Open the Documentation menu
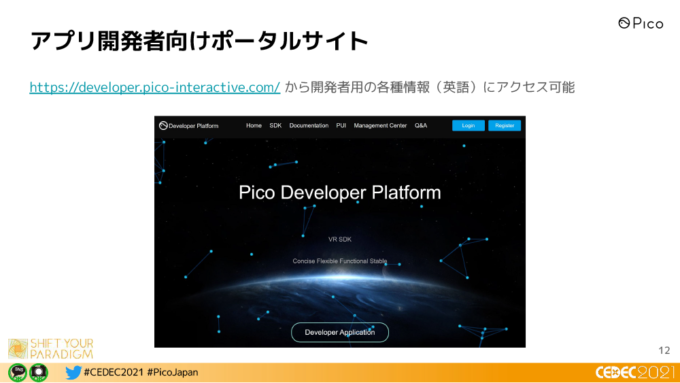The image size is (680, 383). pyautogui.click(x=309, y=125)
